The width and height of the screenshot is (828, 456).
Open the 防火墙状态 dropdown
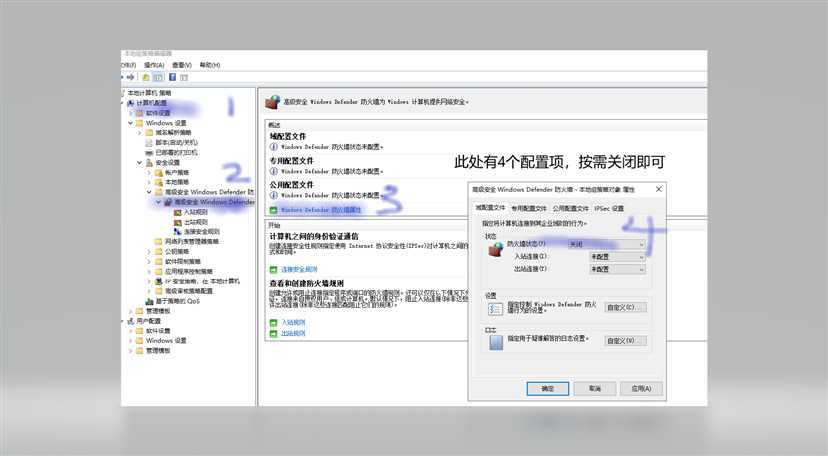(606, 244)
